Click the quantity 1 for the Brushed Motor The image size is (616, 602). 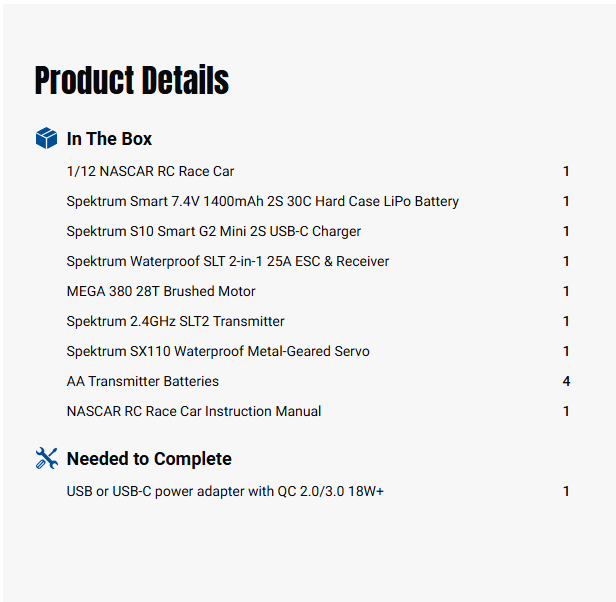[x=566, y=291]
